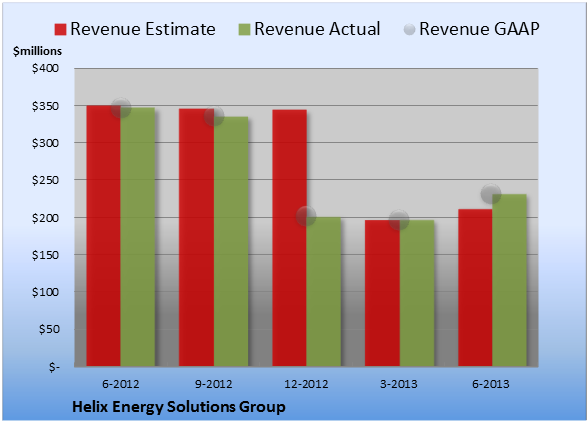Click the red Revenue Estimate legend swatch
This screenshot has width=588, height=422.
60,30
